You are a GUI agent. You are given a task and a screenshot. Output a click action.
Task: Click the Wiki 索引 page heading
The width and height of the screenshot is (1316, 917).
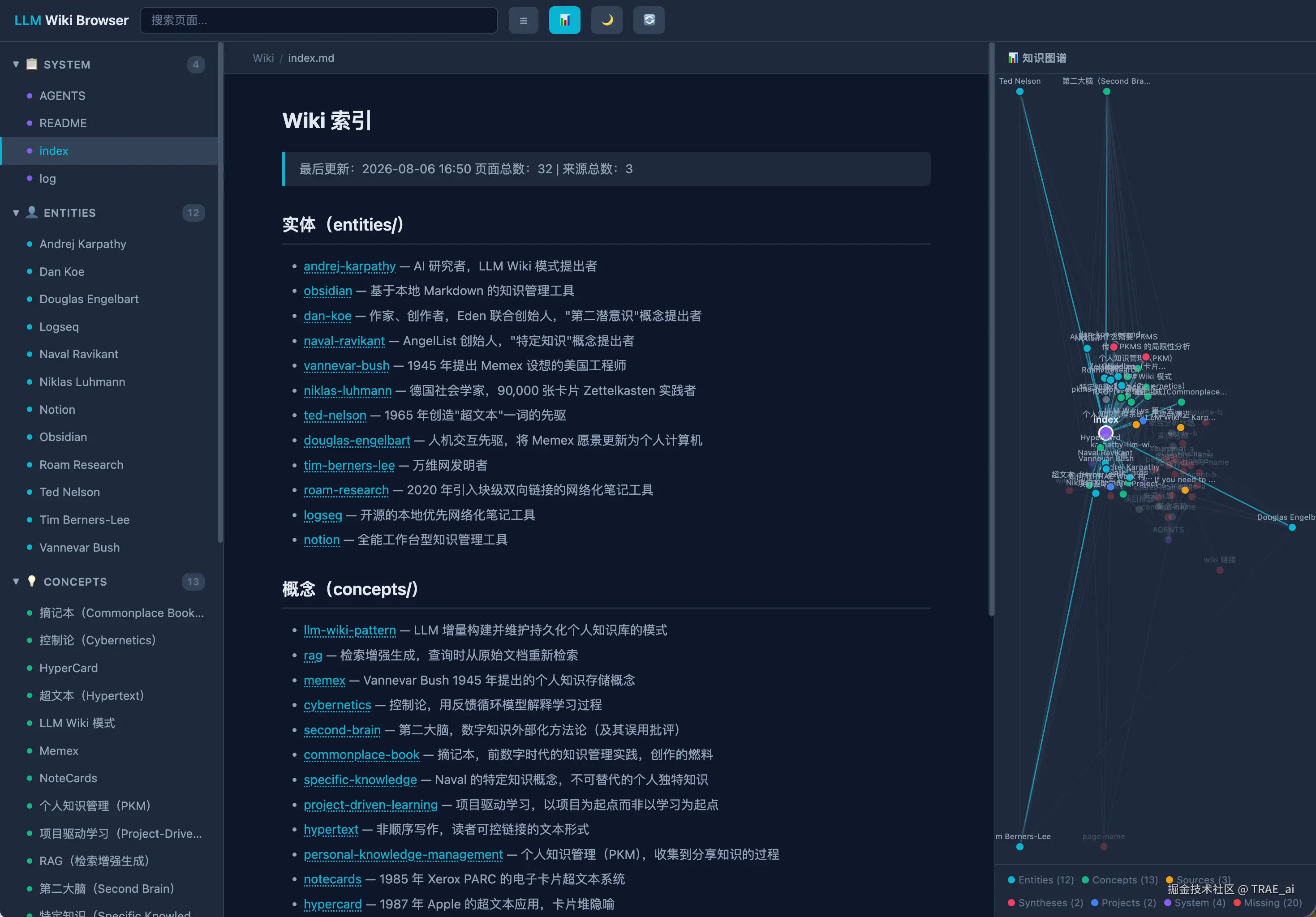[327, 121]
